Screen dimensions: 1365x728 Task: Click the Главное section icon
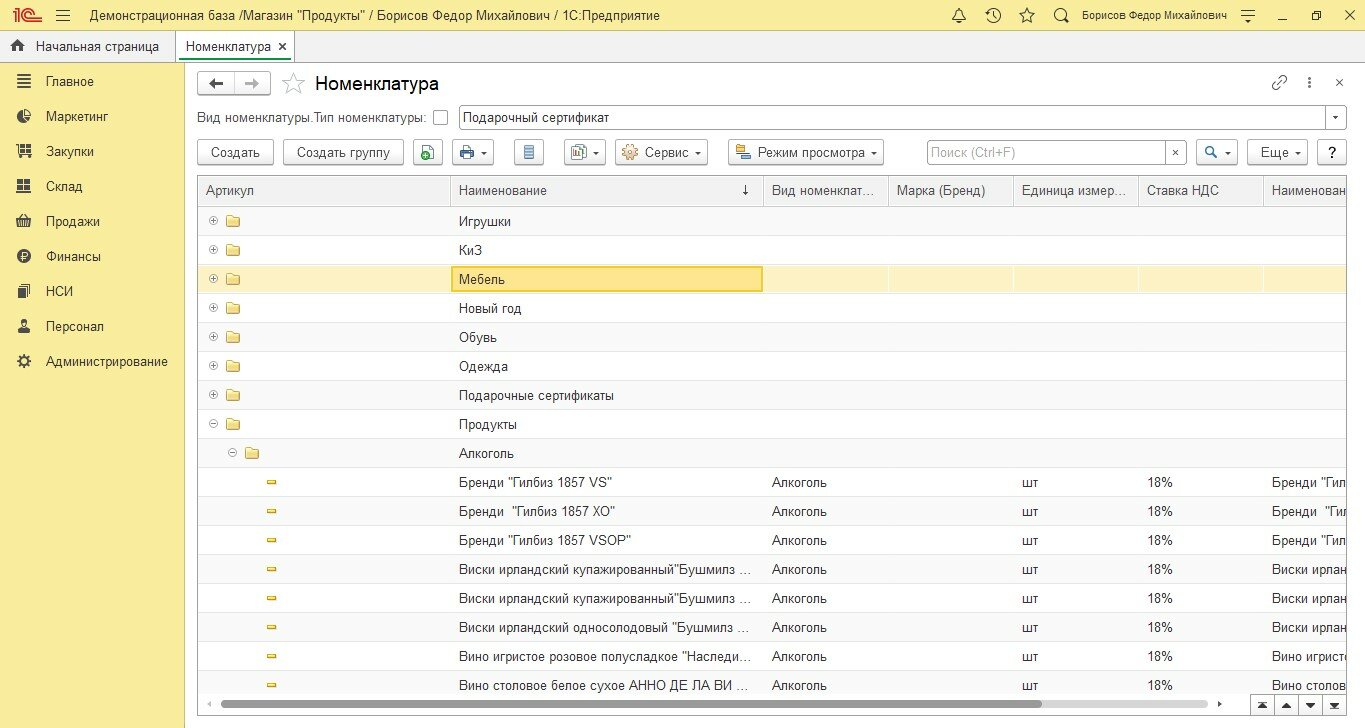[x=25, y=81]
